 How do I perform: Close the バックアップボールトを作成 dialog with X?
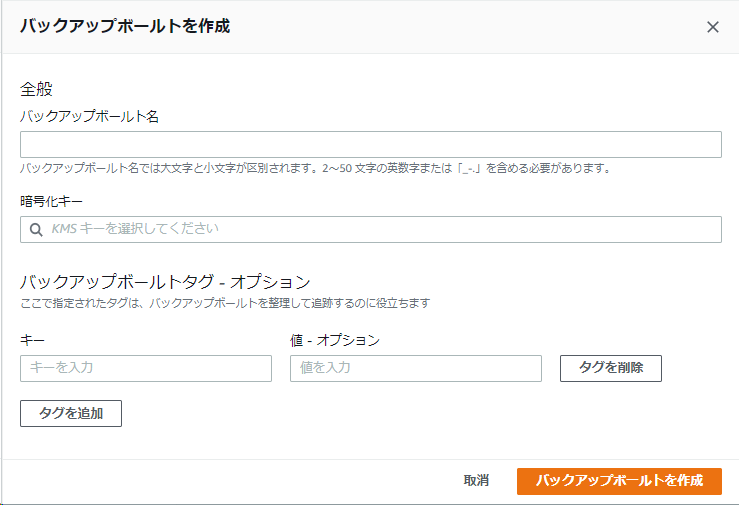712,27
